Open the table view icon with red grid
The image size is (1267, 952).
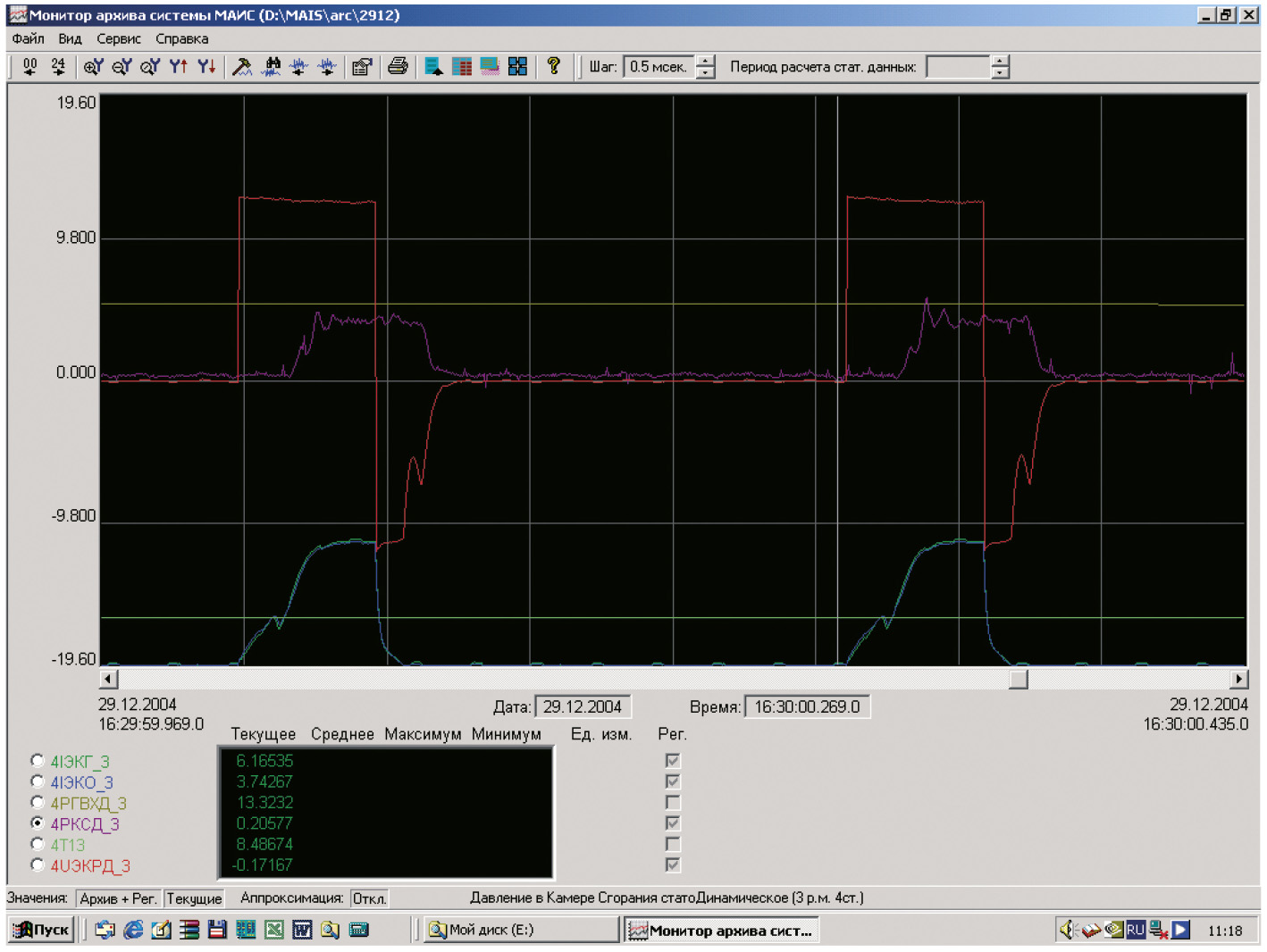pyautogui.click(x=462, y=66)
